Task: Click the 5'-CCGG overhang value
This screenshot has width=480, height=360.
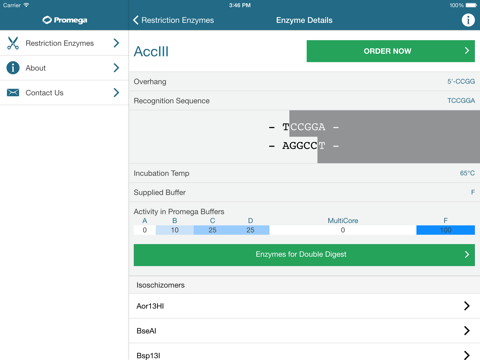Action: pyautogui.click(x=461, y=81)
